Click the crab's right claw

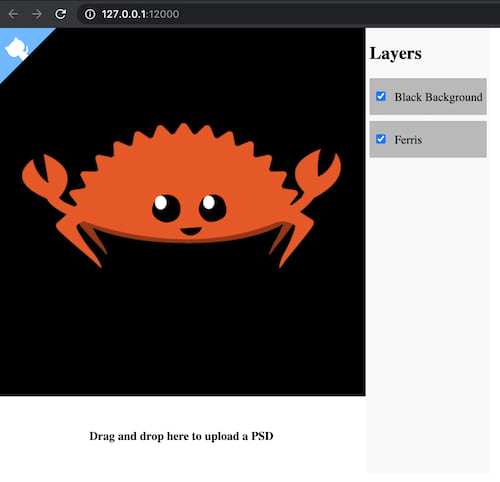(318, 174)
